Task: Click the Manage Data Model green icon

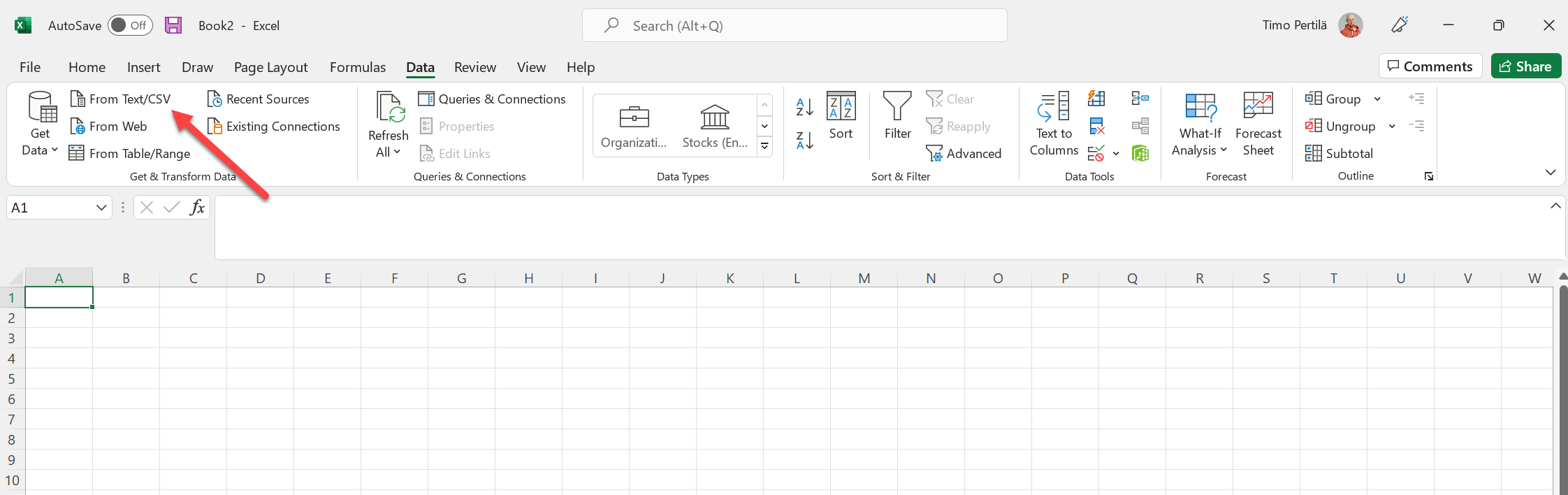Action: pyautogui.click(x=1140, y=153)
